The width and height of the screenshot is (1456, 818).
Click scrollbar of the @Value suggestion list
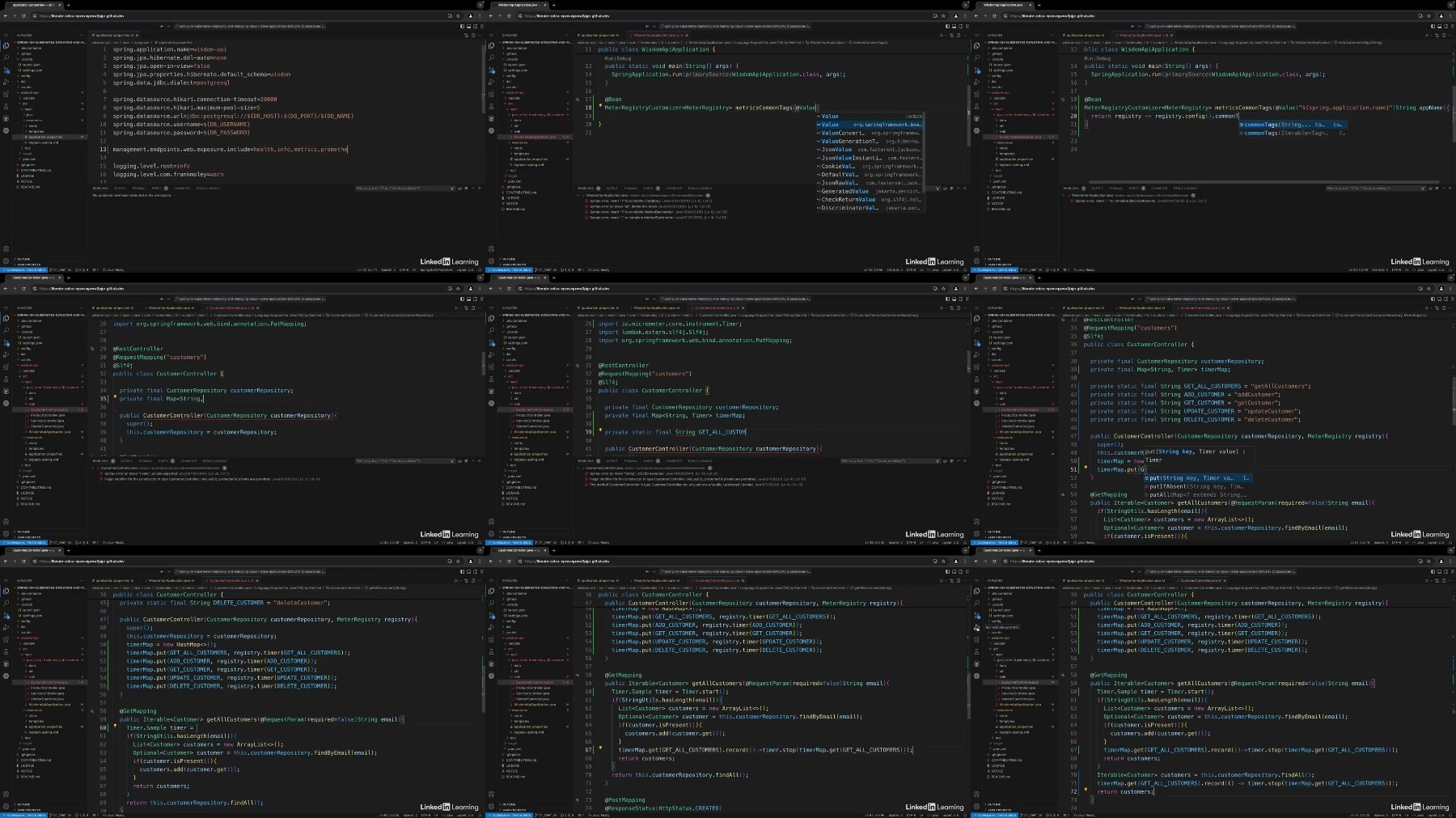[924, 152]
